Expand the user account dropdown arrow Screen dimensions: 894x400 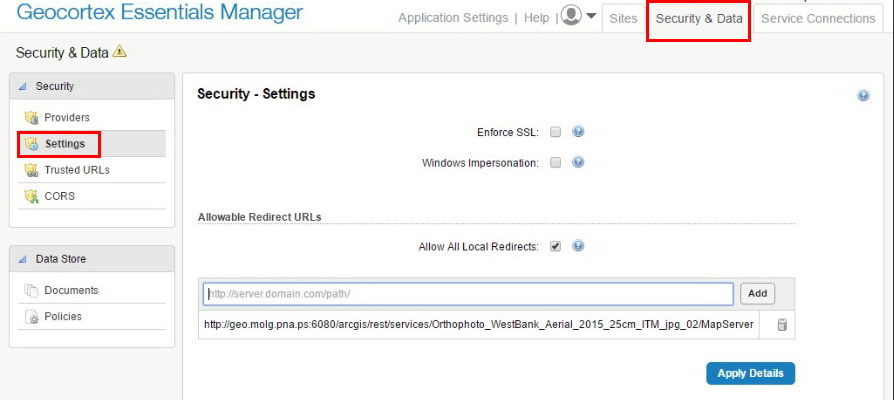tap(591, 16)
